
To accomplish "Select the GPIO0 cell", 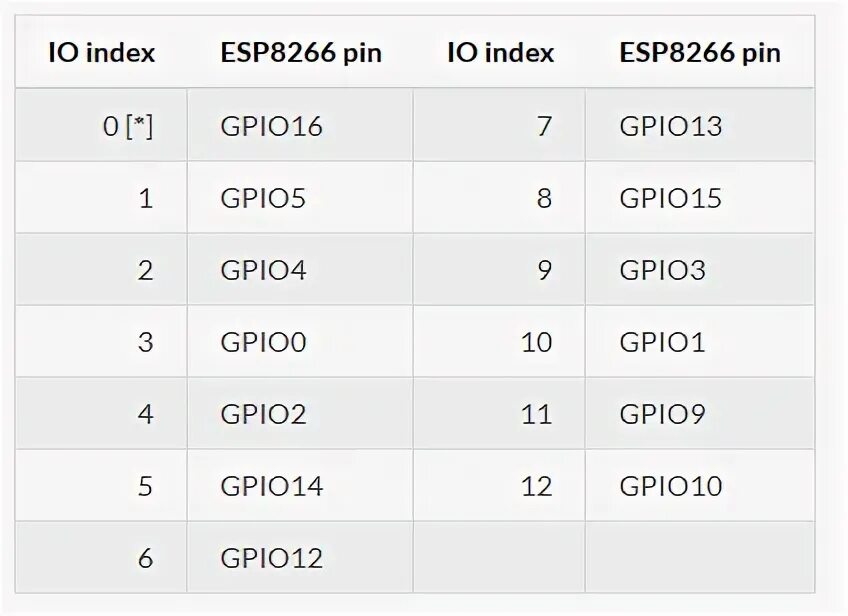I will coord(300,341).
